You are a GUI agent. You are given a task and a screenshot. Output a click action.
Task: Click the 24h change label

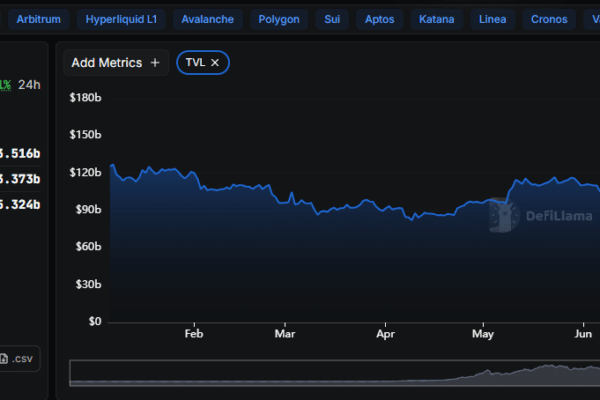click(x=32, y=85)
